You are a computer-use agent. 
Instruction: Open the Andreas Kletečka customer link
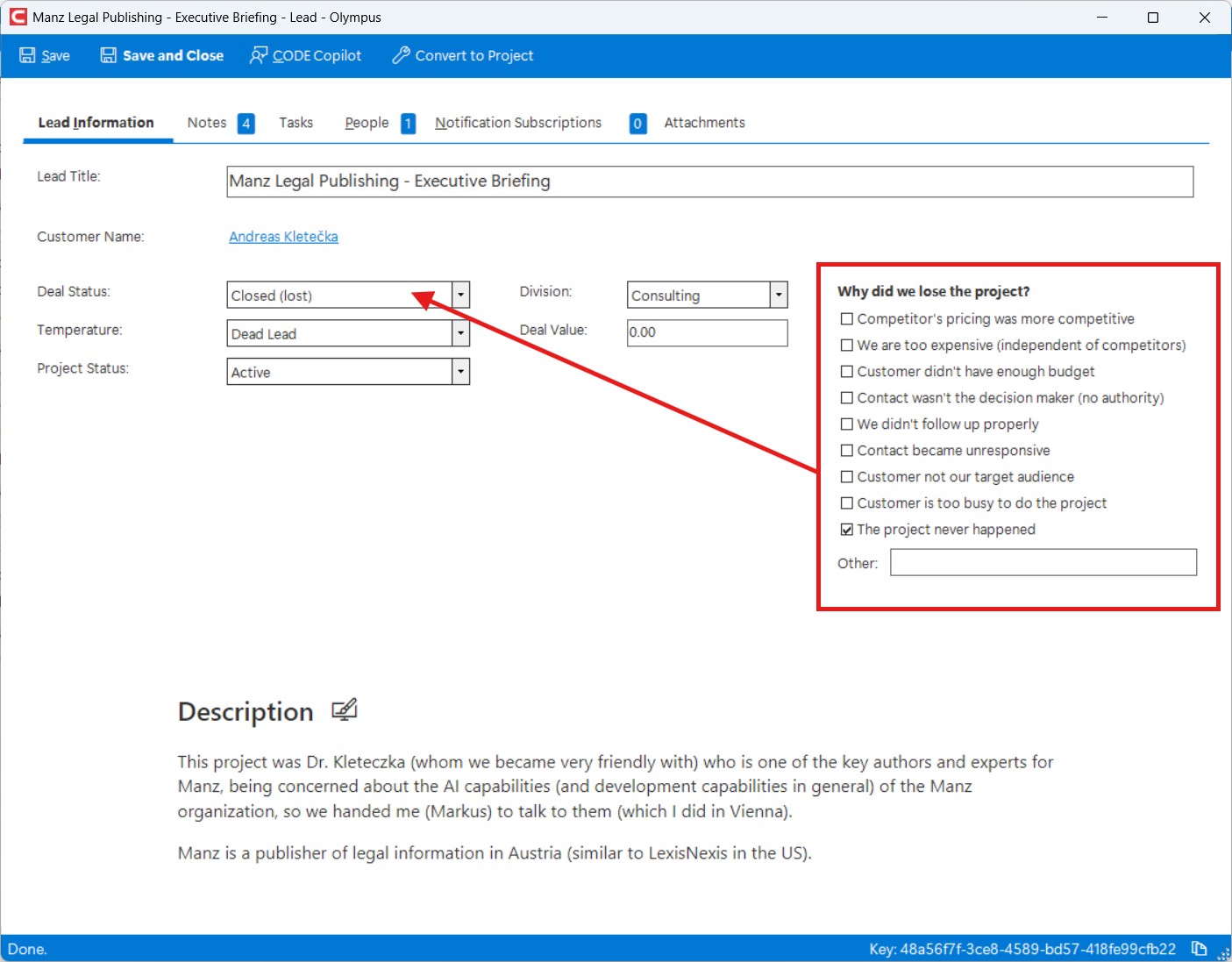click(x=283, y=237)
